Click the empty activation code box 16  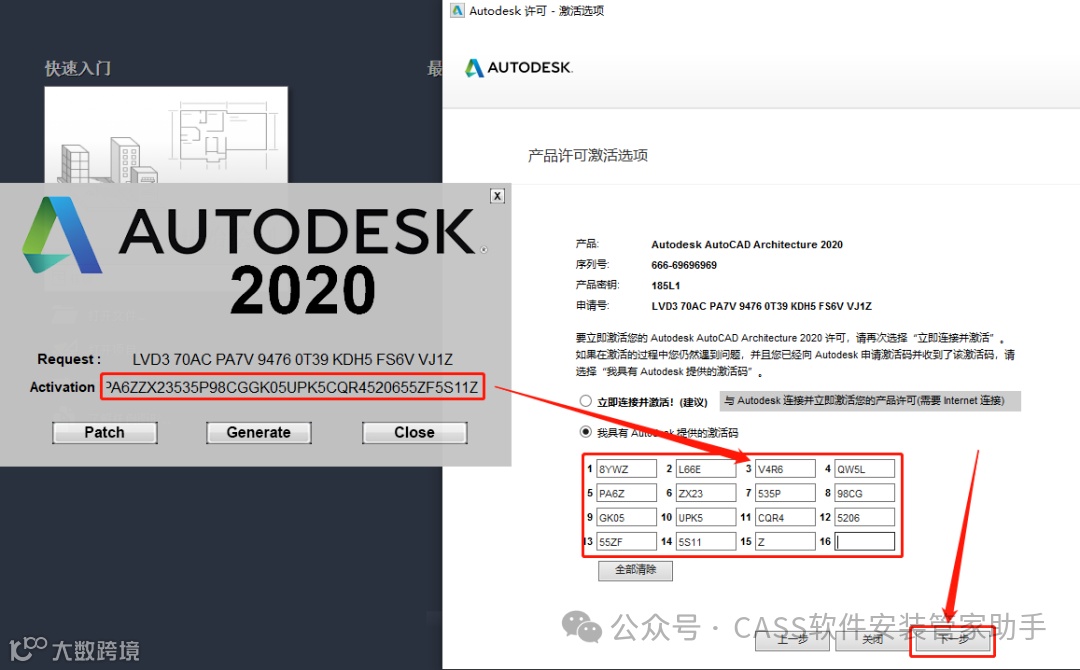coord(864,541)
